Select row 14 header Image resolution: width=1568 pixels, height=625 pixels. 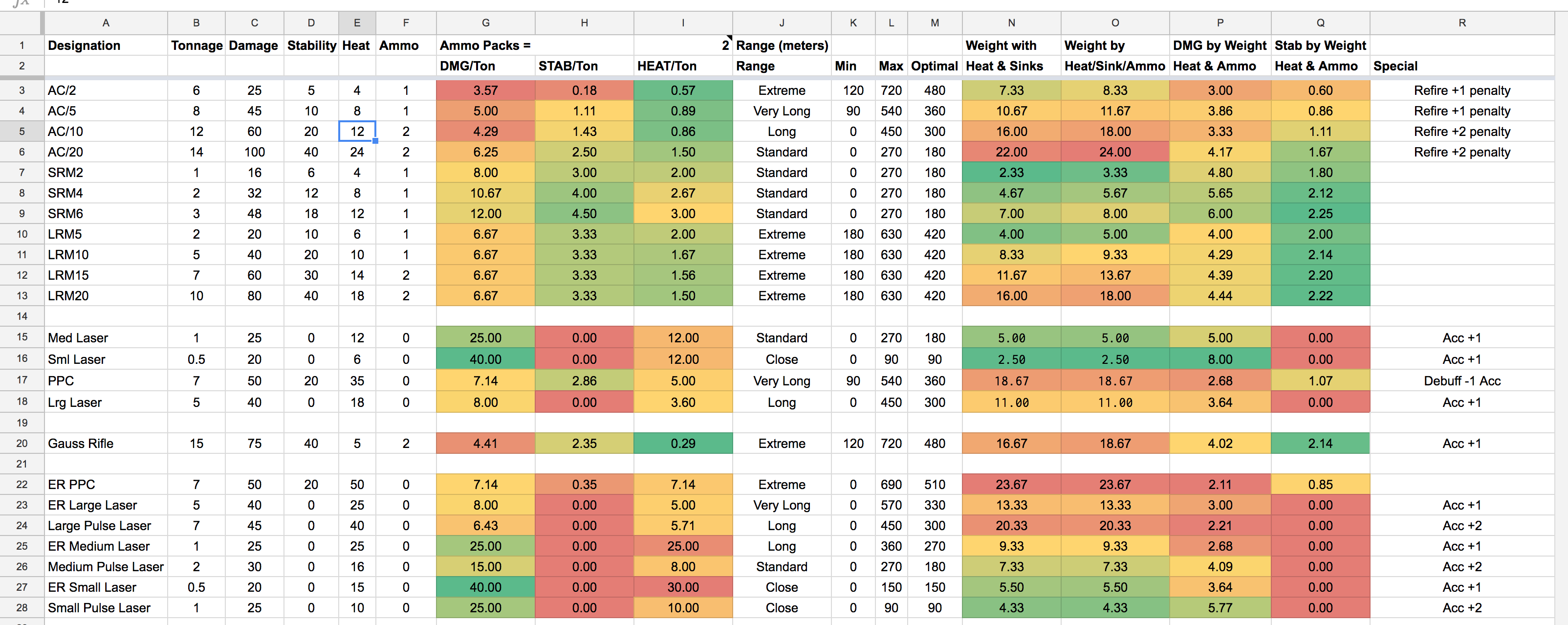(x=22, y=316)
